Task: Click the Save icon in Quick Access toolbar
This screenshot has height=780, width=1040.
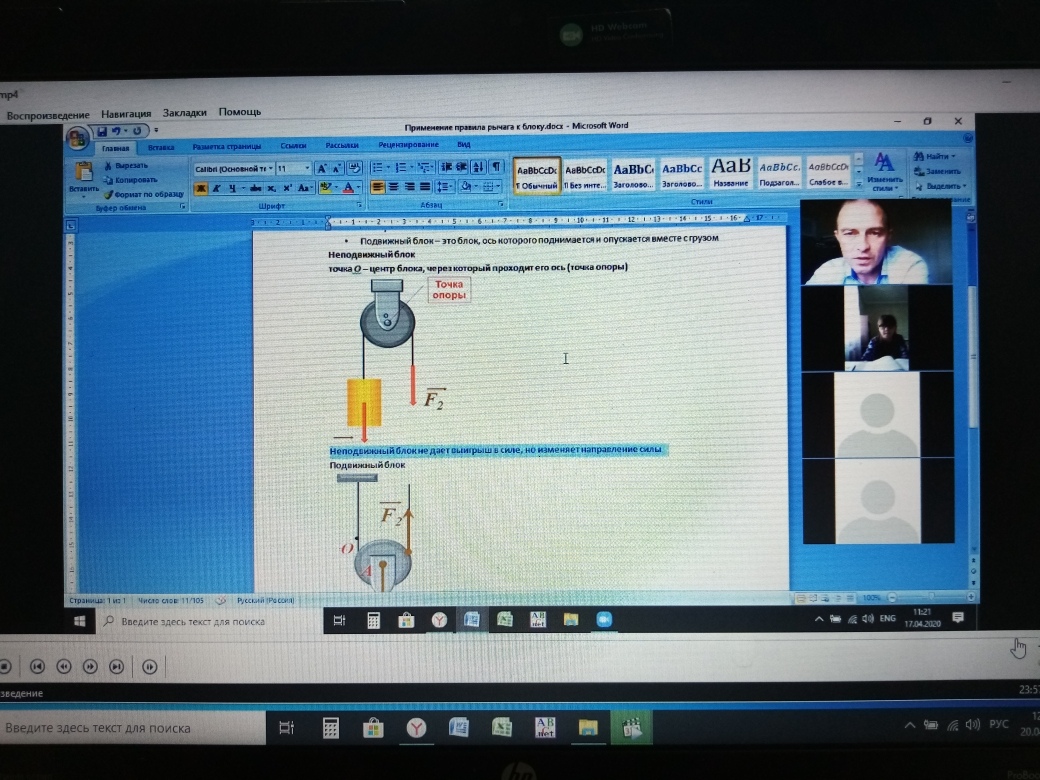Action: click(x=101, y=131)
